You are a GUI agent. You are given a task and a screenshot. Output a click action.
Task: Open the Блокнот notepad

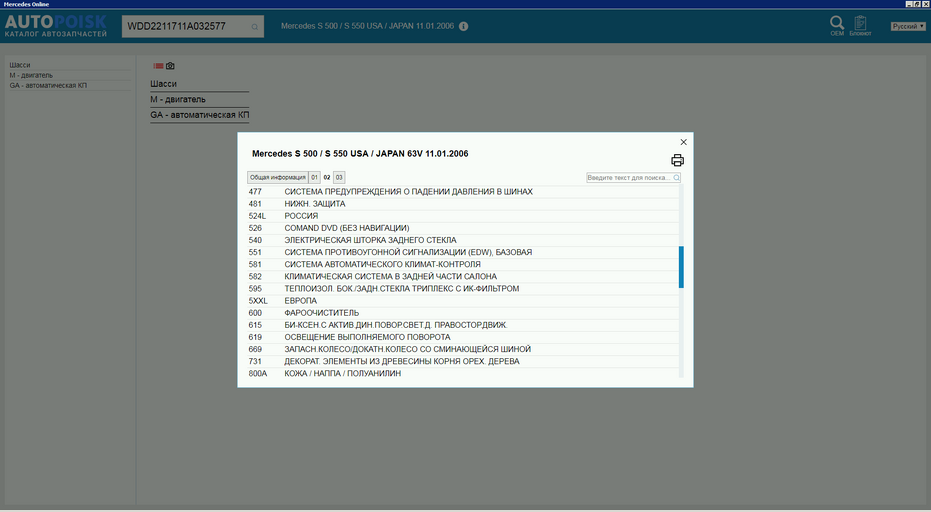tap(860, 26)
